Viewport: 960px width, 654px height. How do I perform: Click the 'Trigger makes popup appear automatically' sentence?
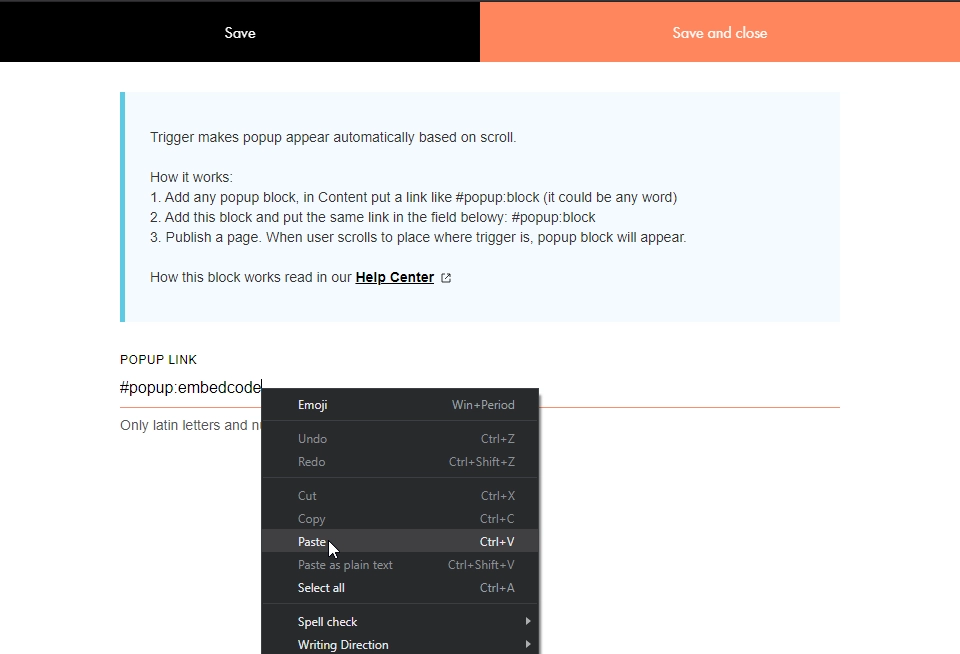333,137
